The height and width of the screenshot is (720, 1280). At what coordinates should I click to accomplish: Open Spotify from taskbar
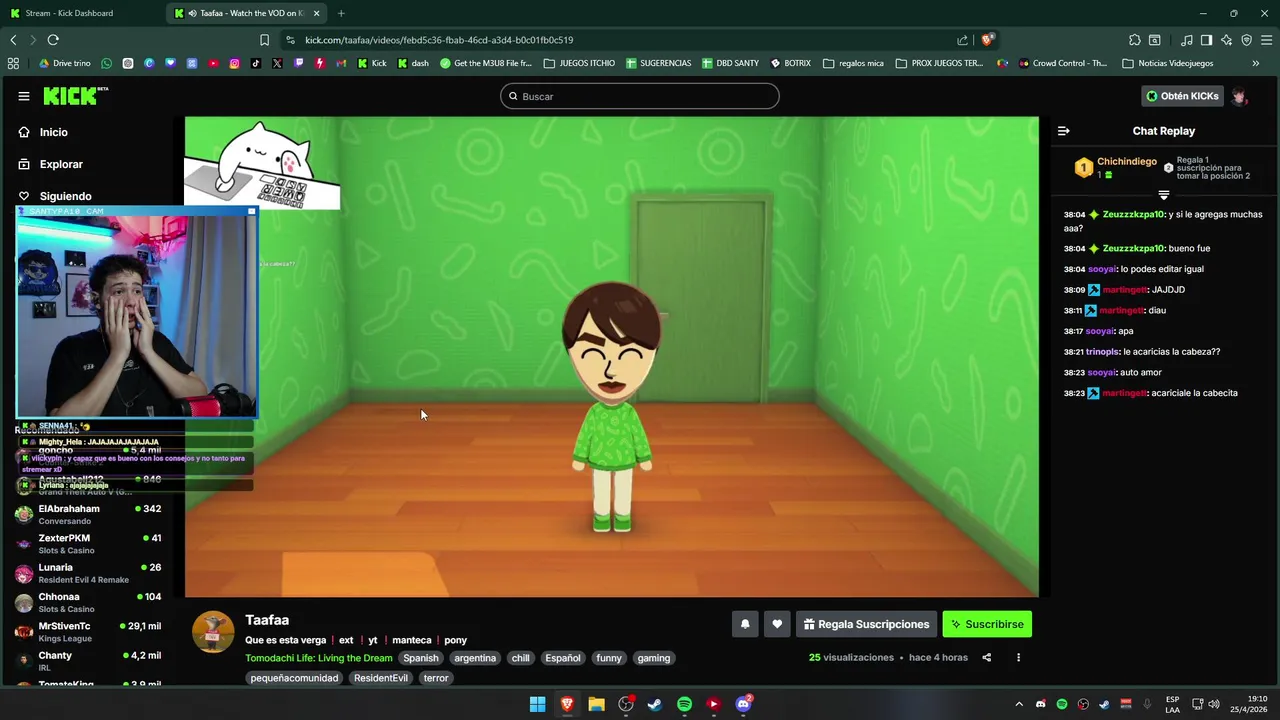(x=684, y=704)
